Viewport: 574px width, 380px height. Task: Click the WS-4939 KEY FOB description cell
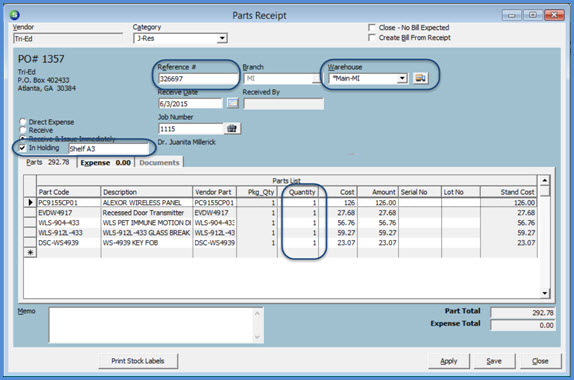click(x=146, y=242)
